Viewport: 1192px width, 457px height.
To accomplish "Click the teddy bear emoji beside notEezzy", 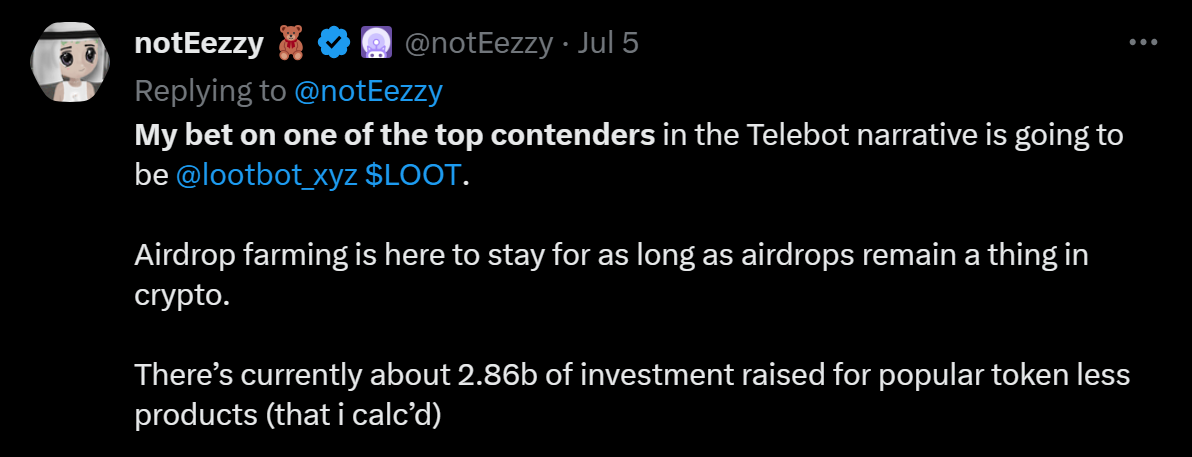I will click(x=290, y=43).
